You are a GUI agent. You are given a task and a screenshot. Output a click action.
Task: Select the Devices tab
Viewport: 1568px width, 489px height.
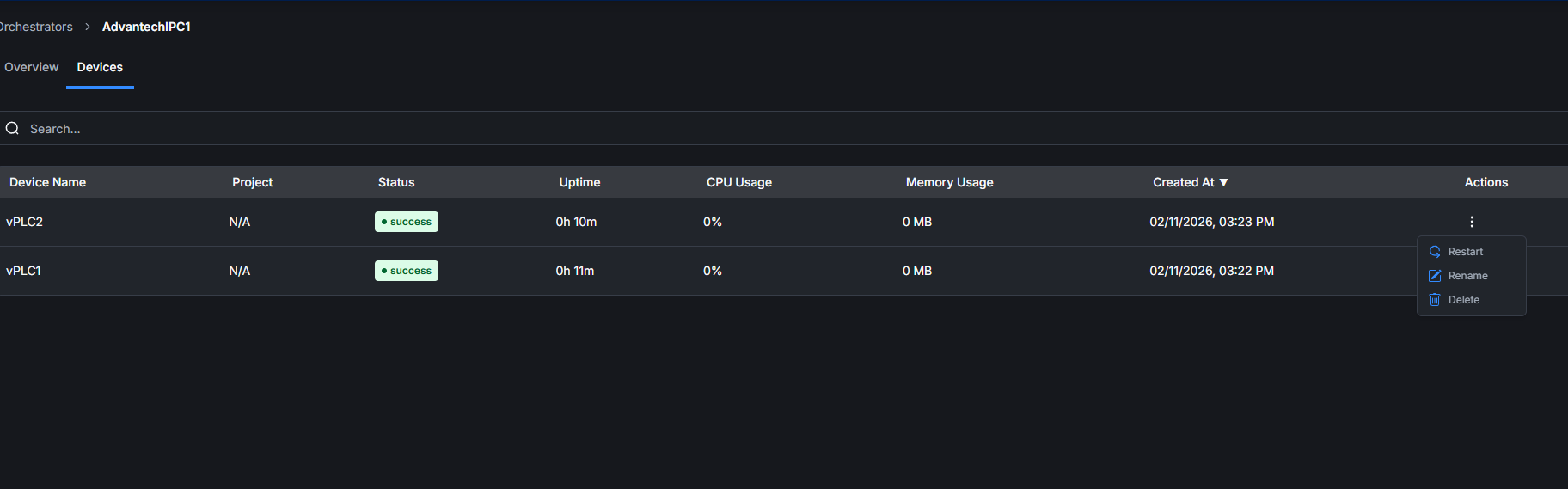[x=100, y=67]
